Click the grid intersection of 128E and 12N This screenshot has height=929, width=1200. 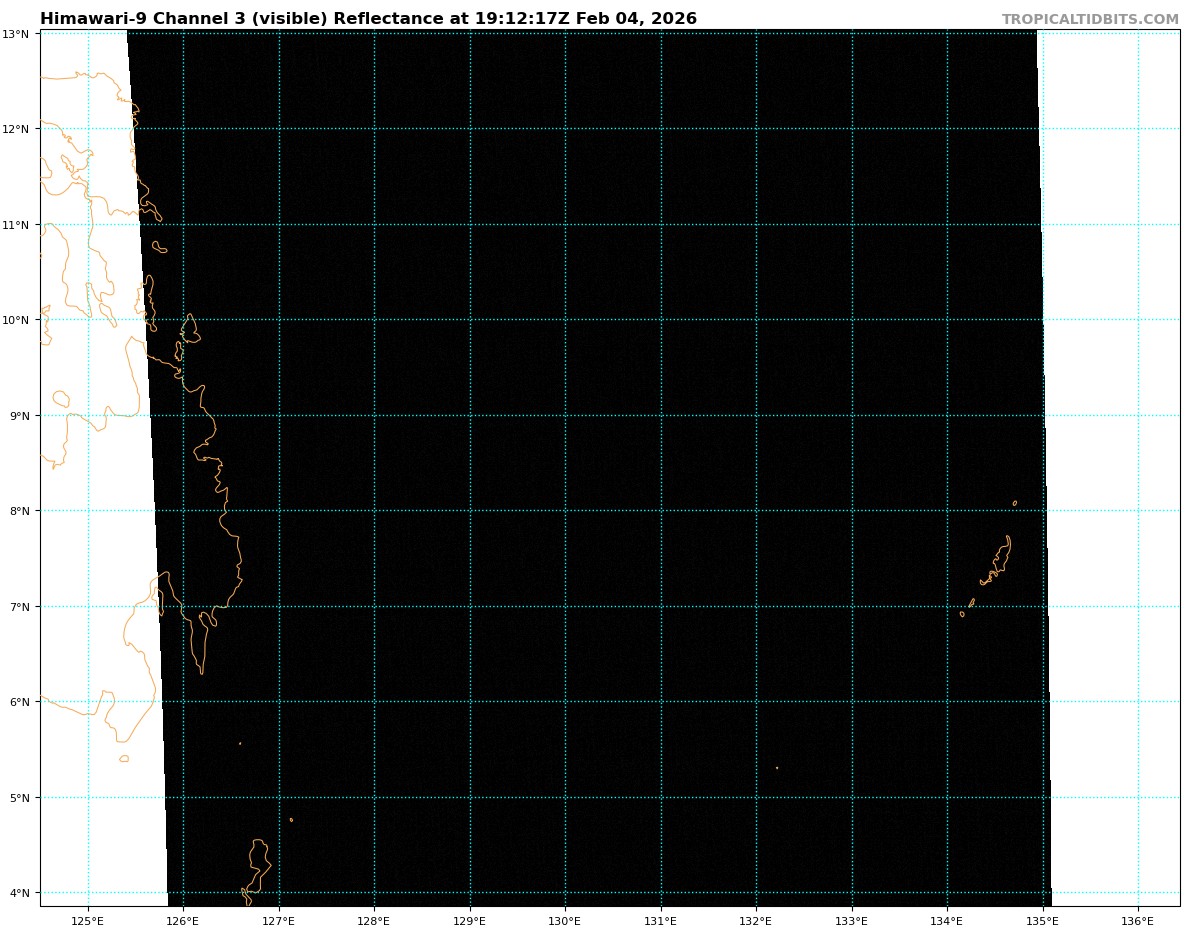(x=374, y=129)
